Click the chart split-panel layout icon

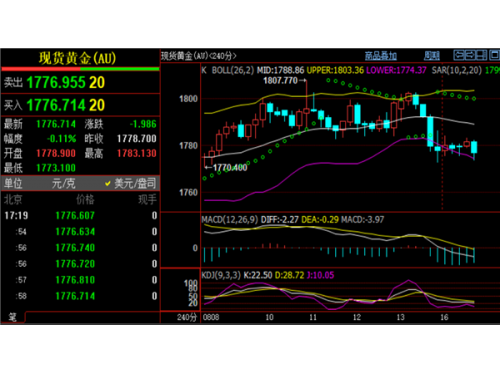pyautogui.click(x=482, y=55)
